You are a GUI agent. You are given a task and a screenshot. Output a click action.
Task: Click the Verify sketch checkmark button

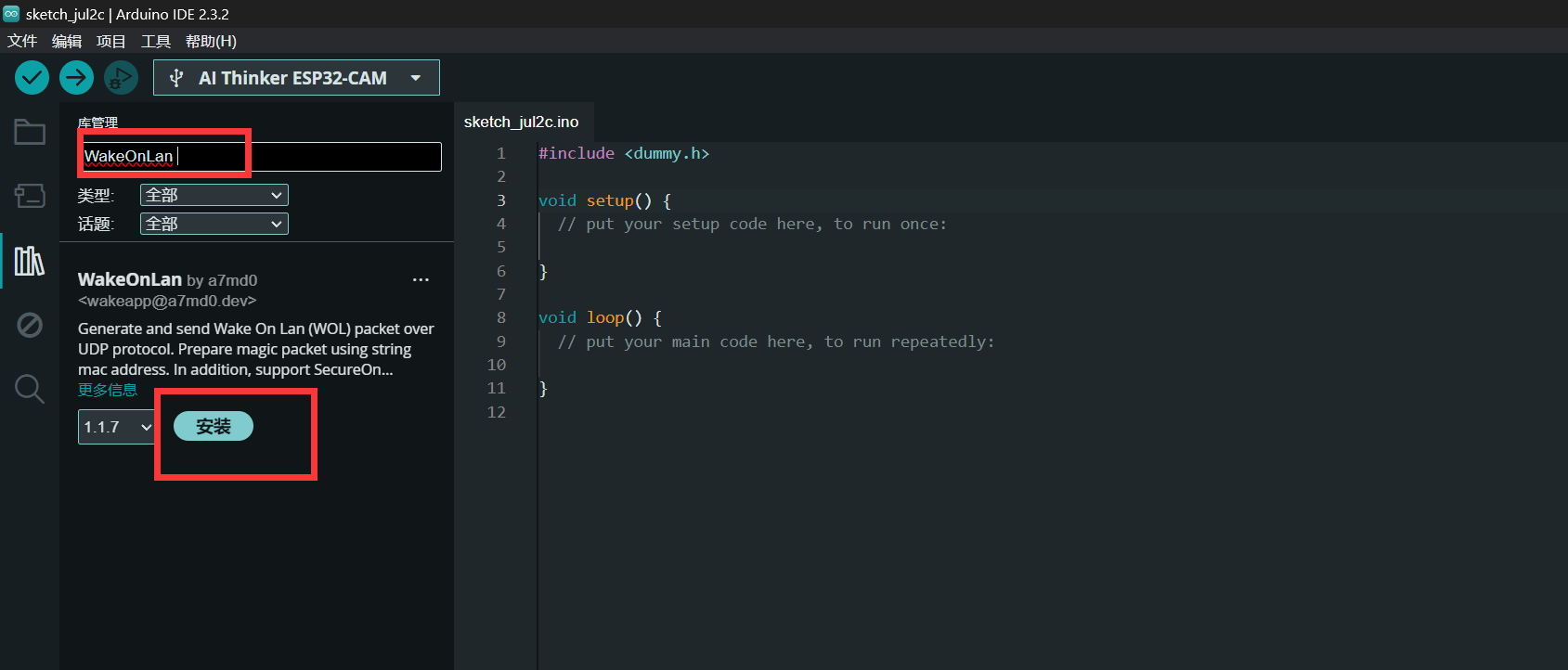32,78
